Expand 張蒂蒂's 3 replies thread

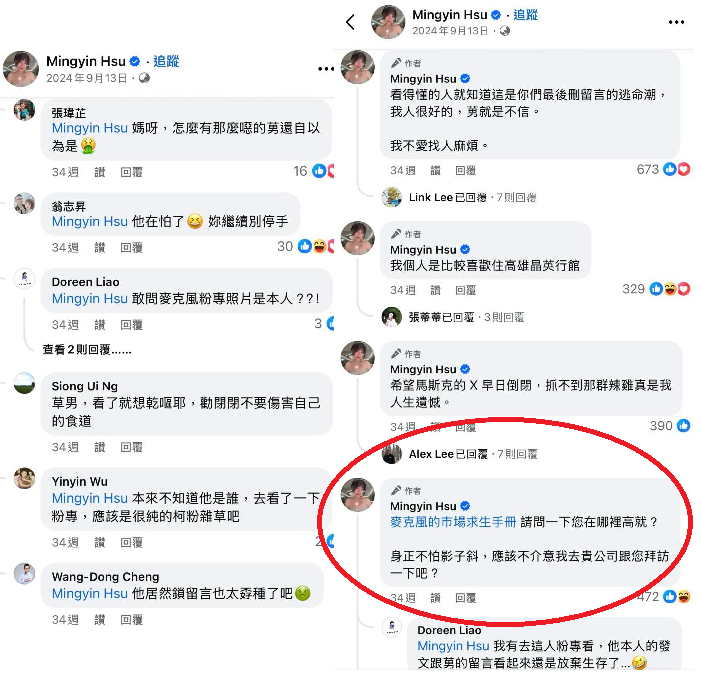(466, 317)
